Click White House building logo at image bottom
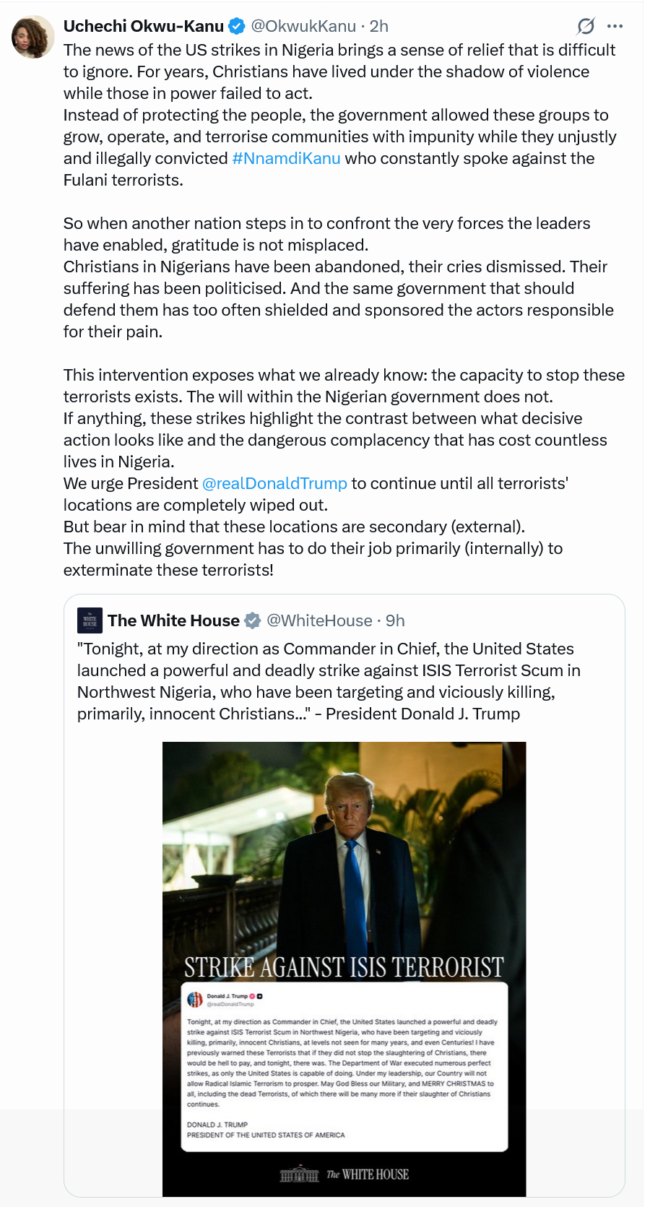The width and height of the screenshot is (650, 1207). 298,1173
